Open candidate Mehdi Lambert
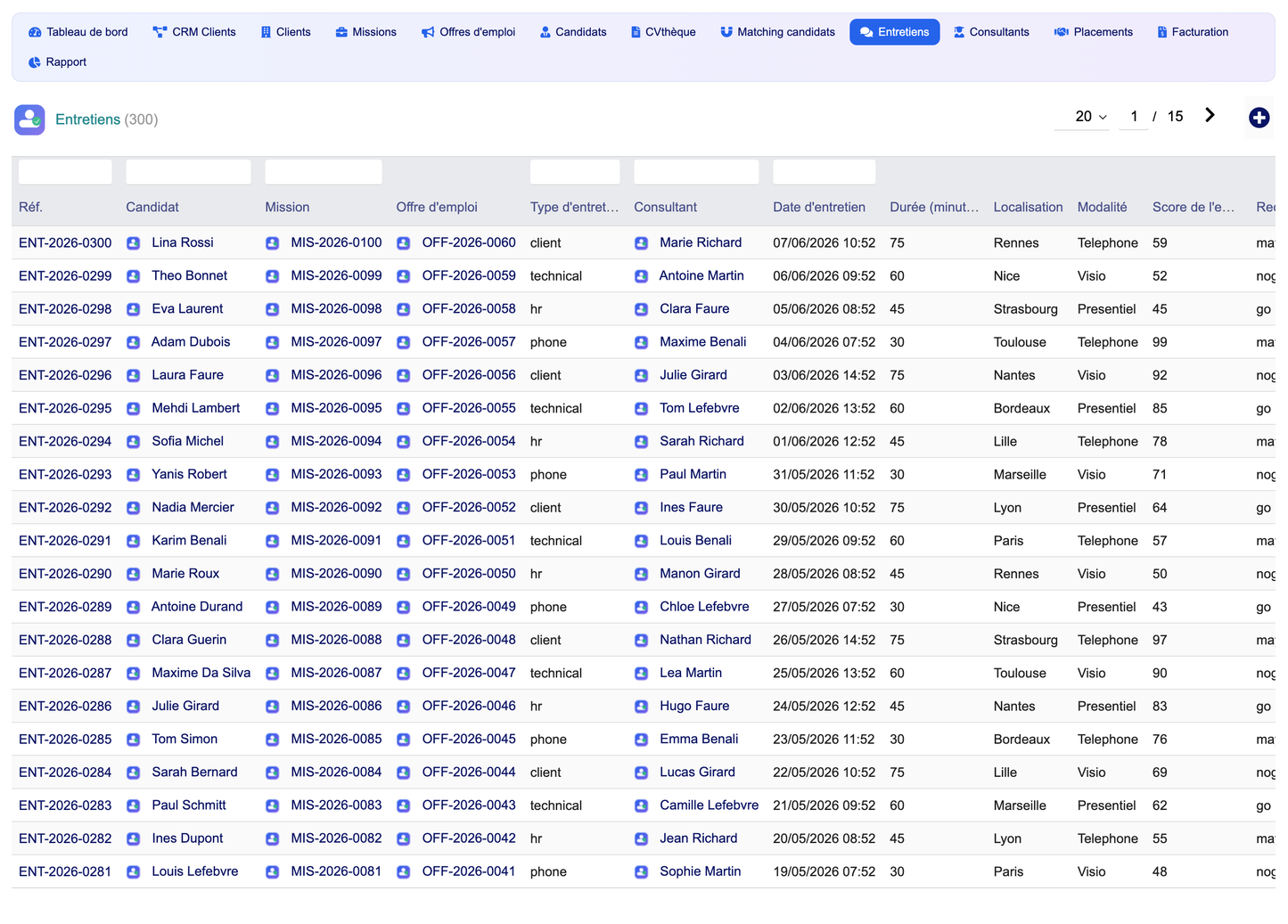The width and height of the screenshot is (1288, 924). tap(196, 408)
